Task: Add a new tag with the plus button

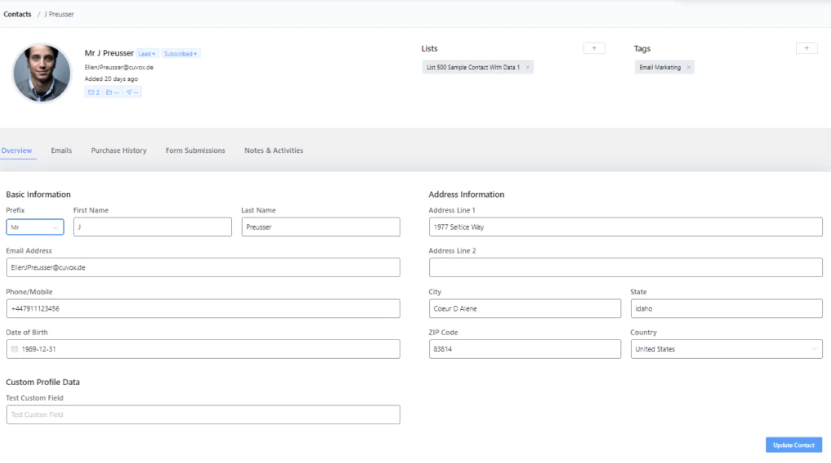Action: tap(807, 48)
